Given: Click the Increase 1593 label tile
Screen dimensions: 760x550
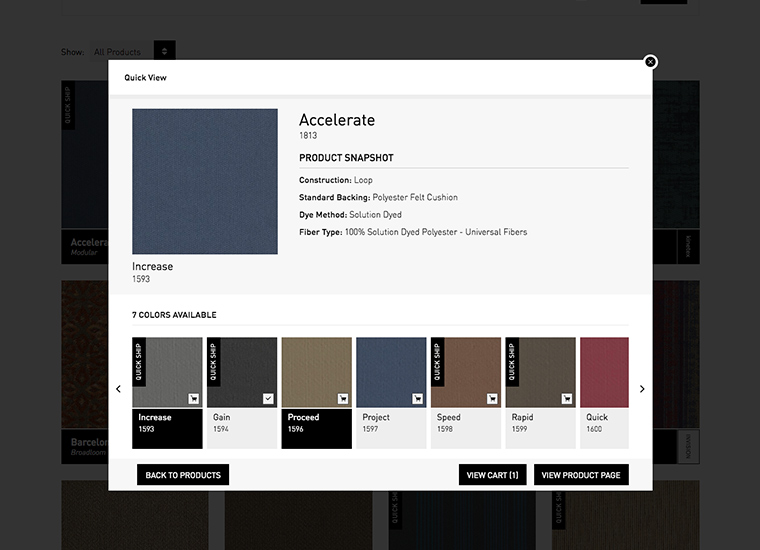Looking at the screenshot, I should click(167, 429).
